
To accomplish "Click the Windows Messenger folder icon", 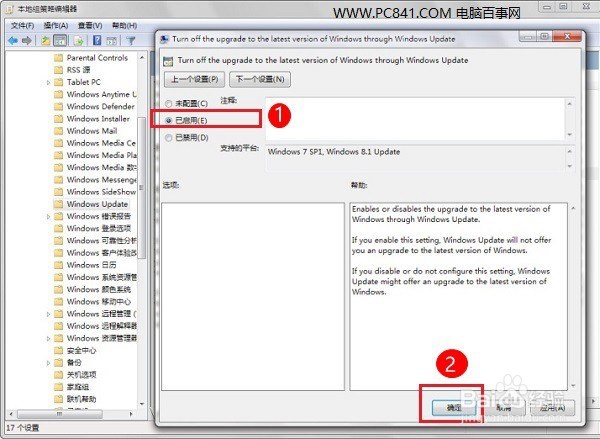I will point(58,180).
